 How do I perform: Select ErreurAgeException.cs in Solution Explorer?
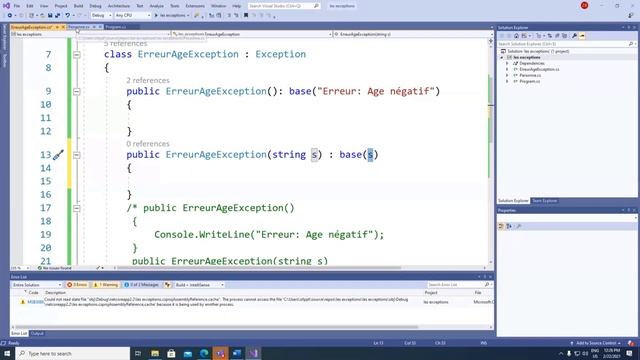pos(539,69)
